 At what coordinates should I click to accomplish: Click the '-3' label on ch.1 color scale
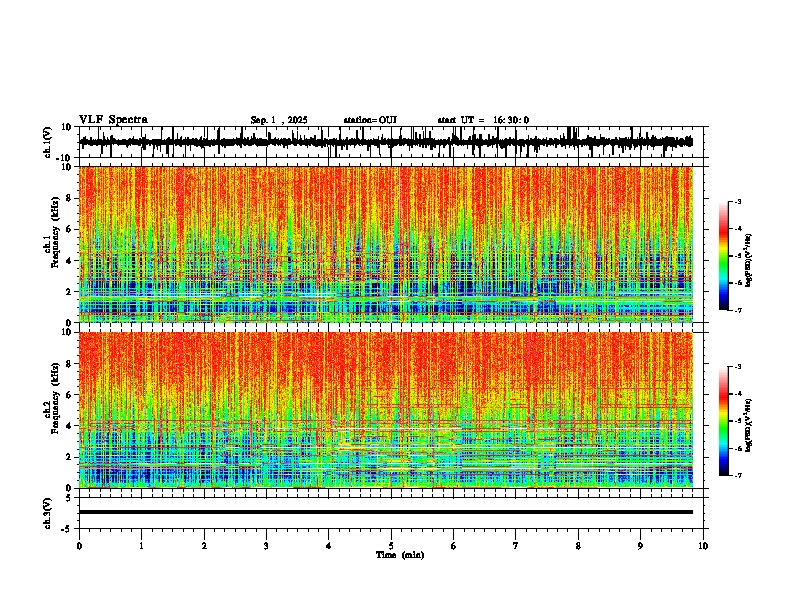point(737,201)
